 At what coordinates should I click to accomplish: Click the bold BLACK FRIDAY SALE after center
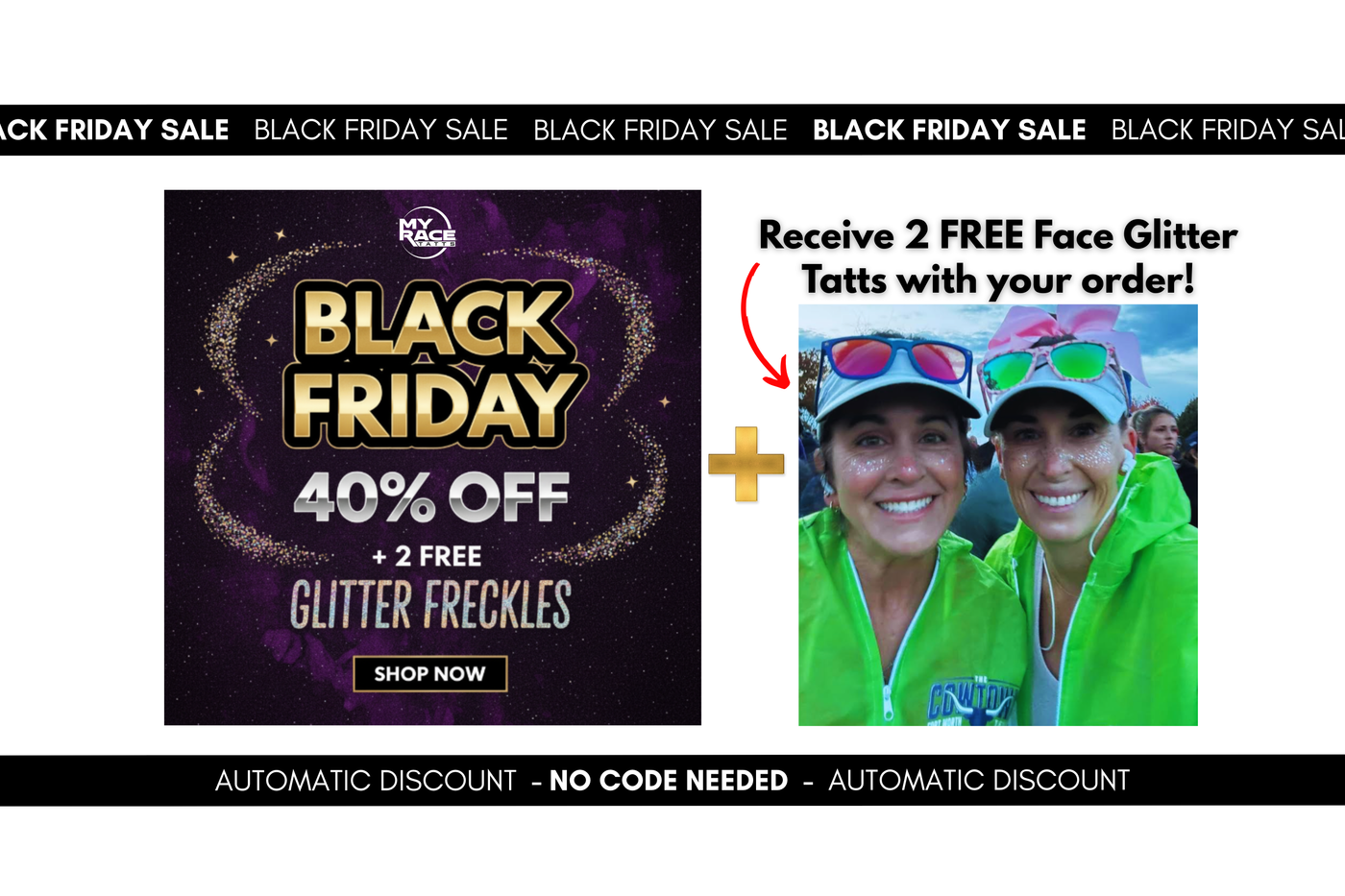[949, 130]
